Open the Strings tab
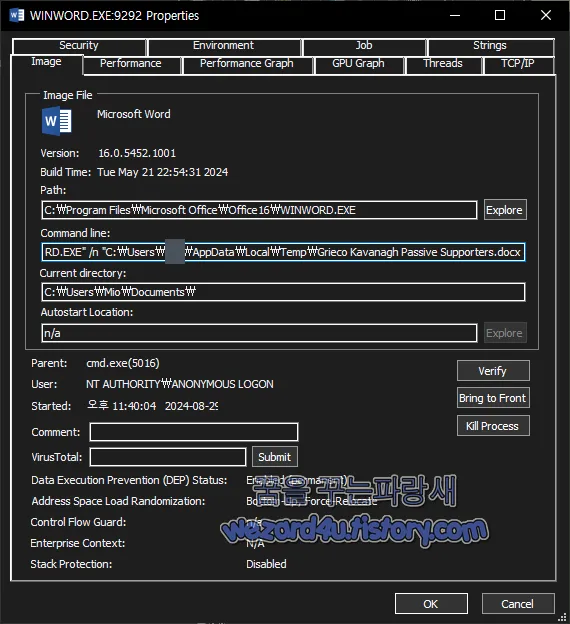This screenshot has width=570, height=624. click(490, 46)
